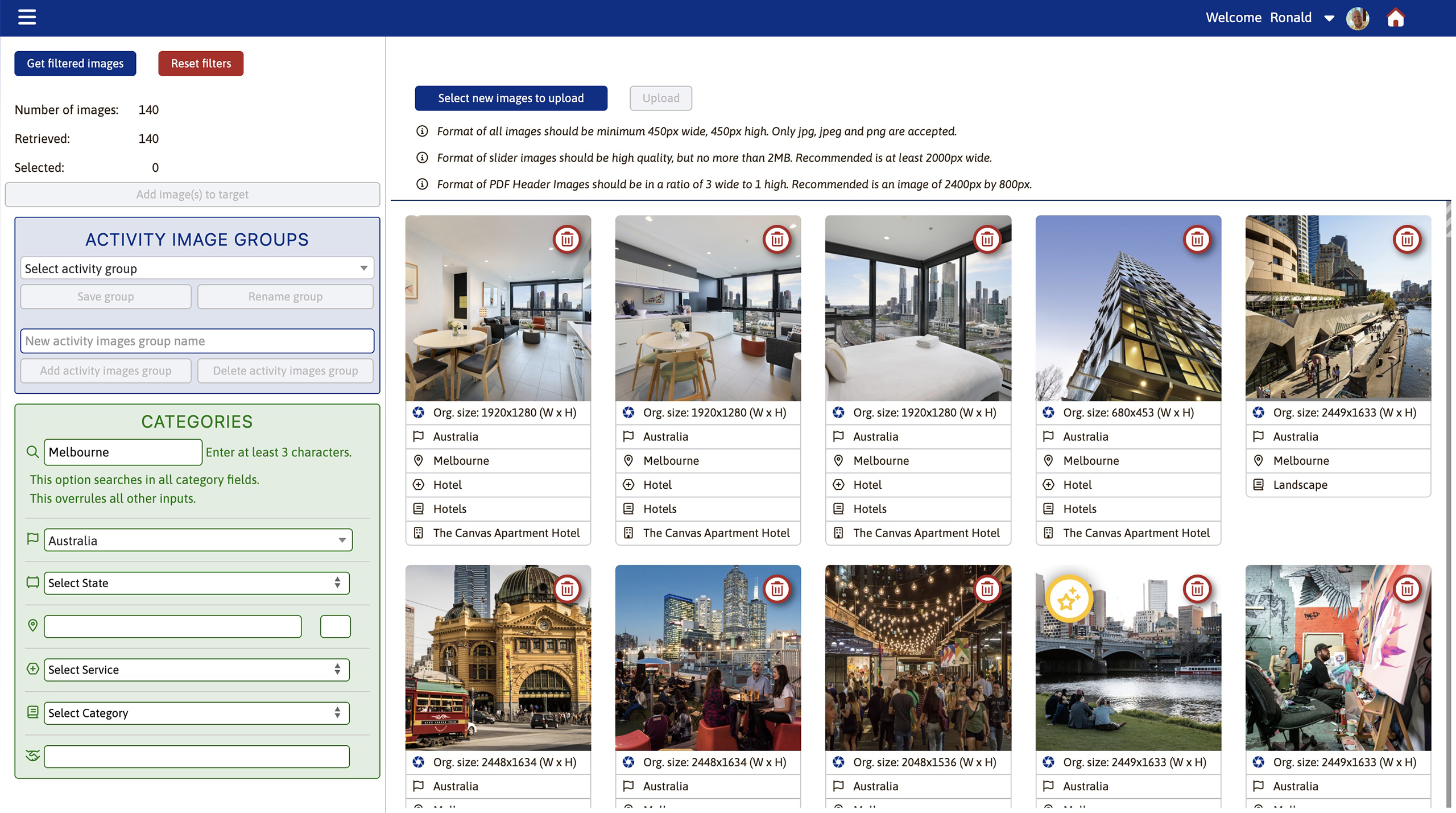Click the magnifier icon in the Categories panel
Image resolution: width=1456 pixels, height=813 pixels.
tap(32, 452)
